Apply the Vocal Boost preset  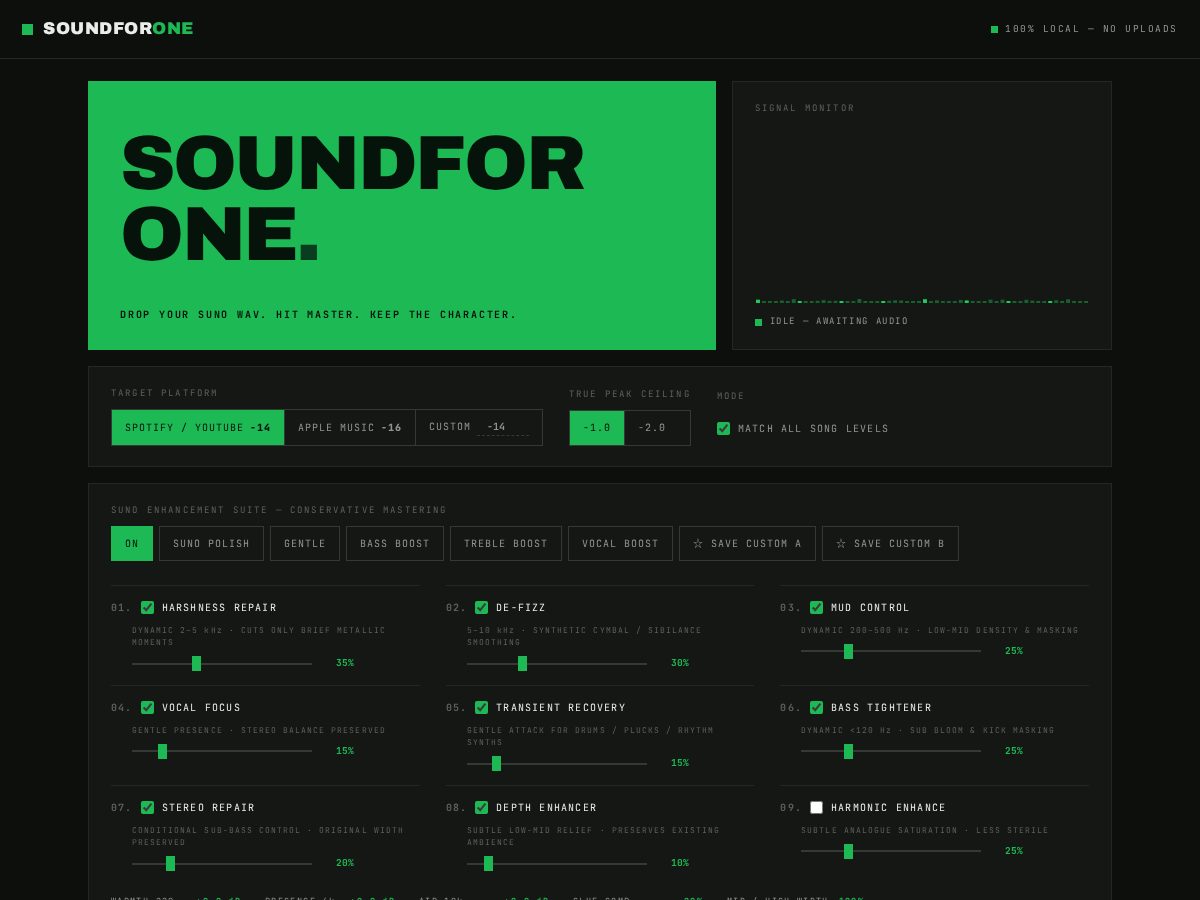pos(620,543)
